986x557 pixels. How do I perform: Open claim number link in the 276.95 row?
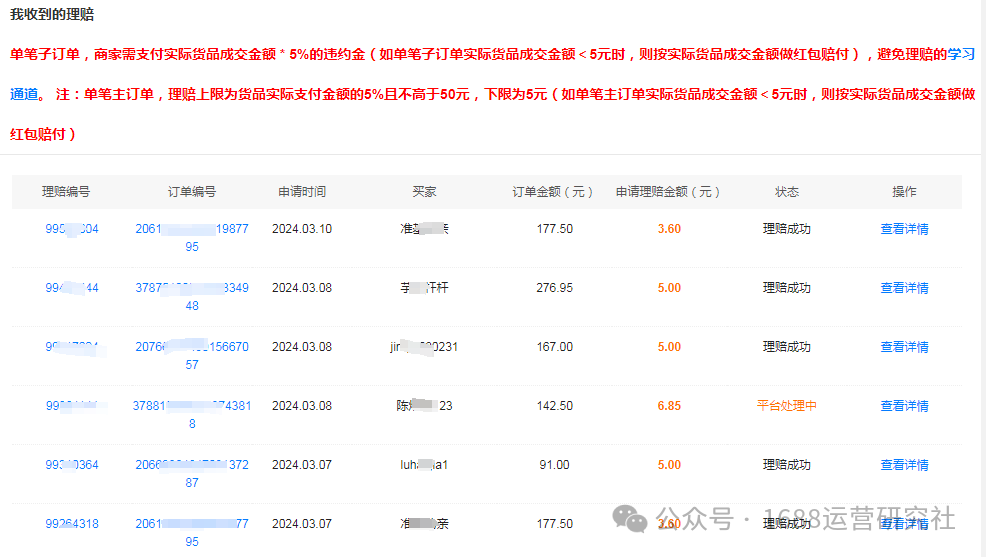72,288
